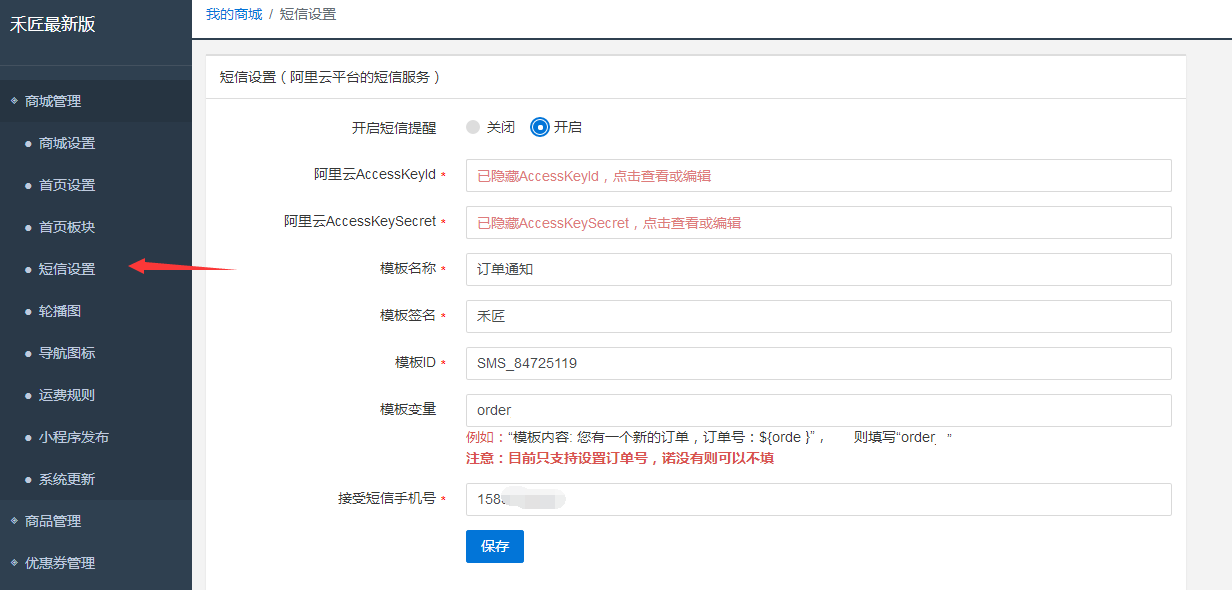The image size is (1232, 590).
Task: Go to 运费规则 menu item
Action: pos(67,395)
